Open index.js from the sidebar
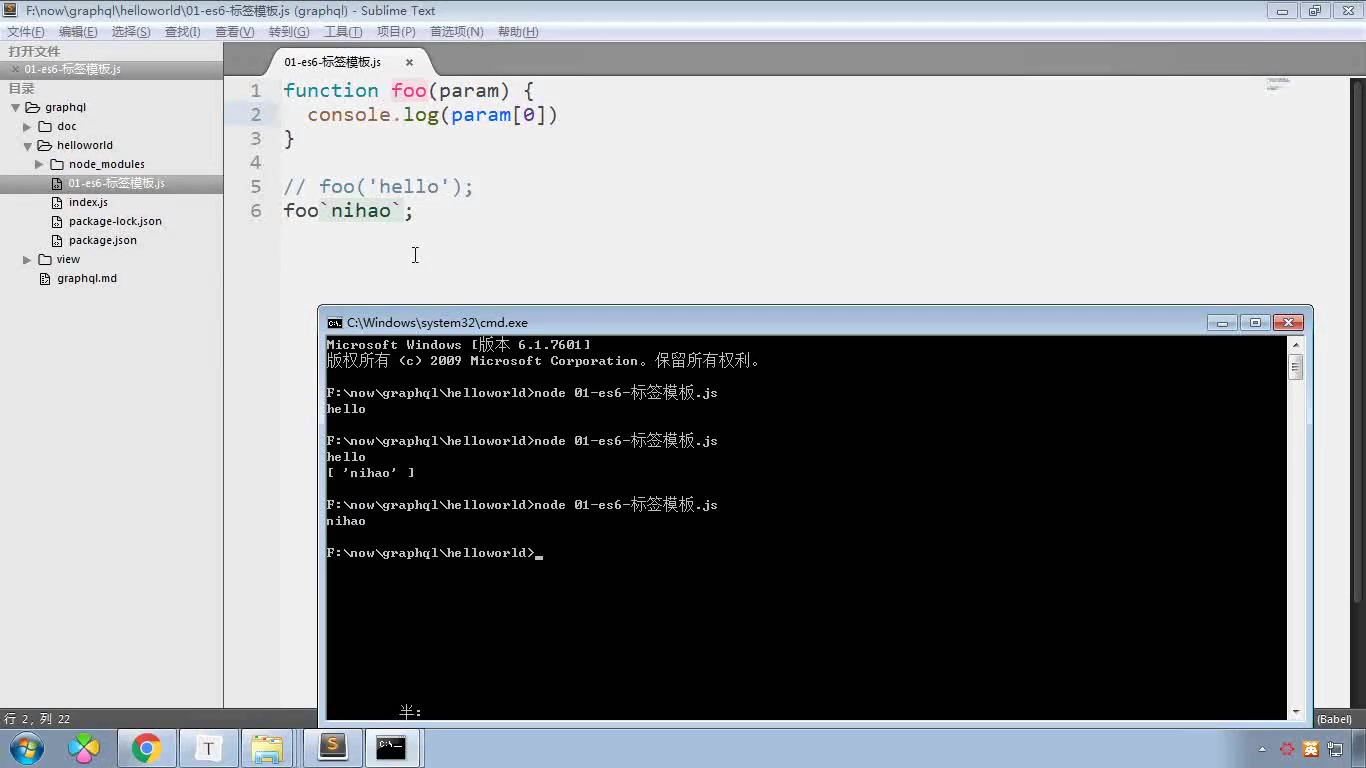The height and width of the screenshot is (768, 1366). [88, 202]
